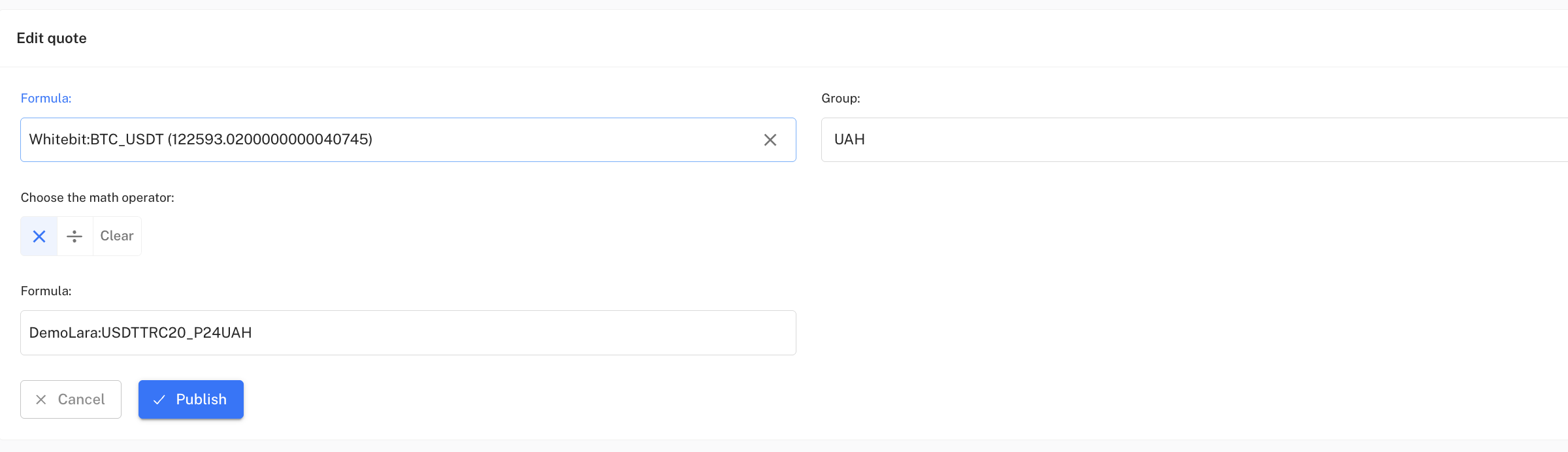Click the 122593.02 value in the formula field

pos(270,140)
